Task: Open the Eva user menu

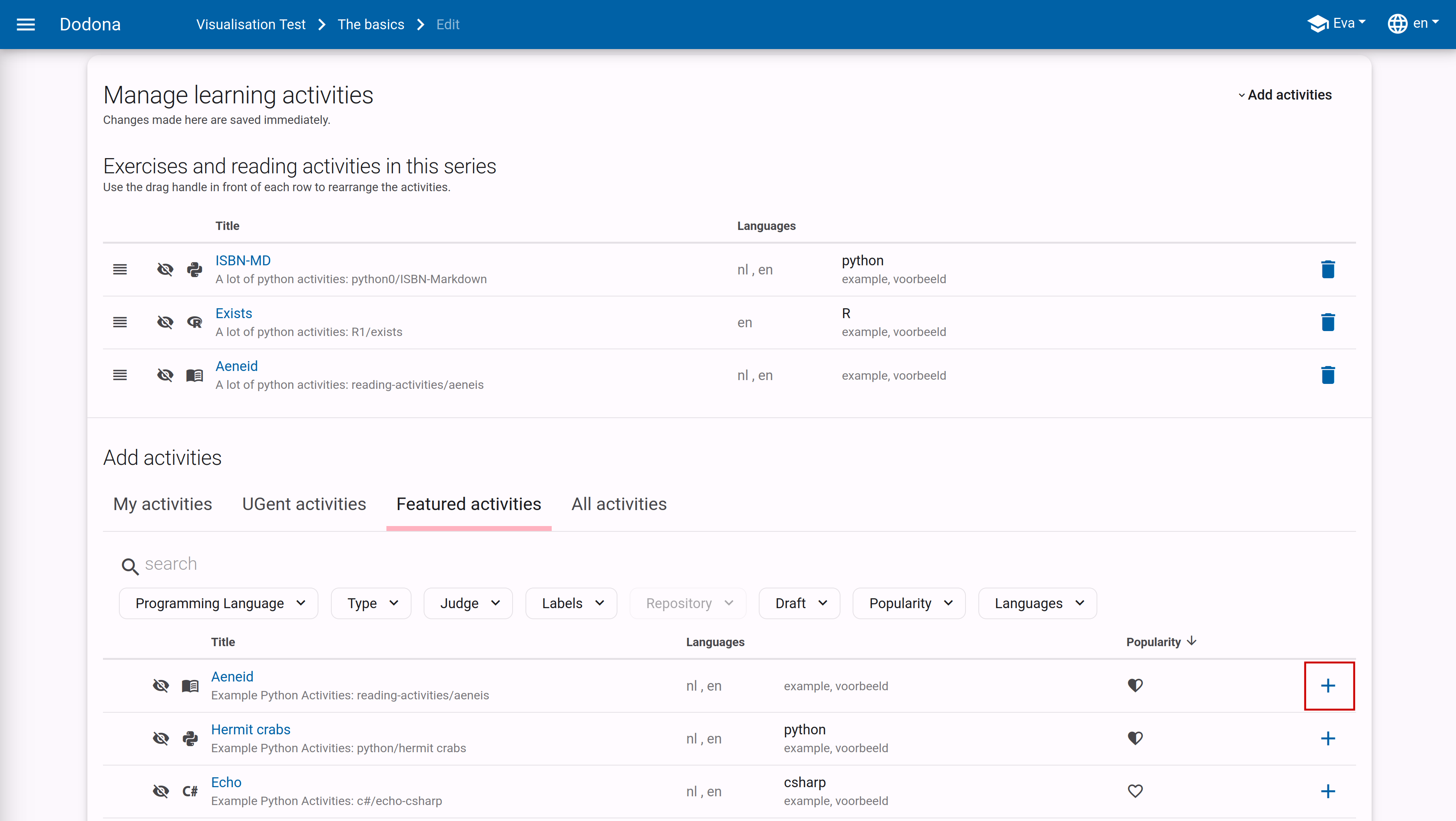Action: click(x=1336, y=24)
